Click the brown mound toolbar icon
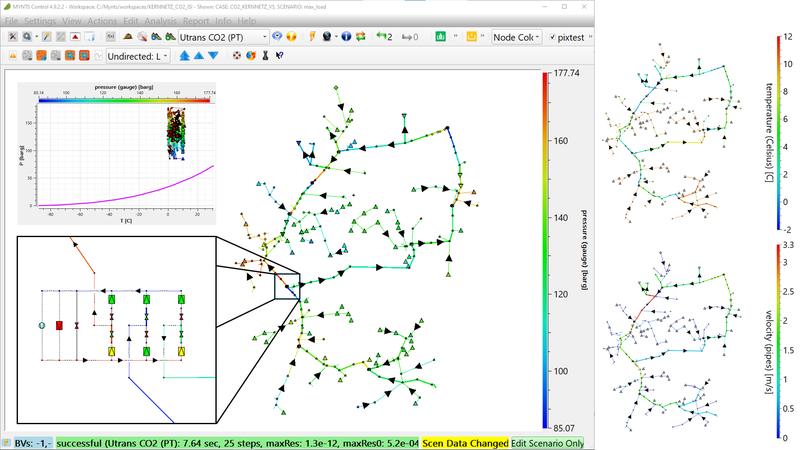This screenshot has width=800, height=450. tap(128, 37)
